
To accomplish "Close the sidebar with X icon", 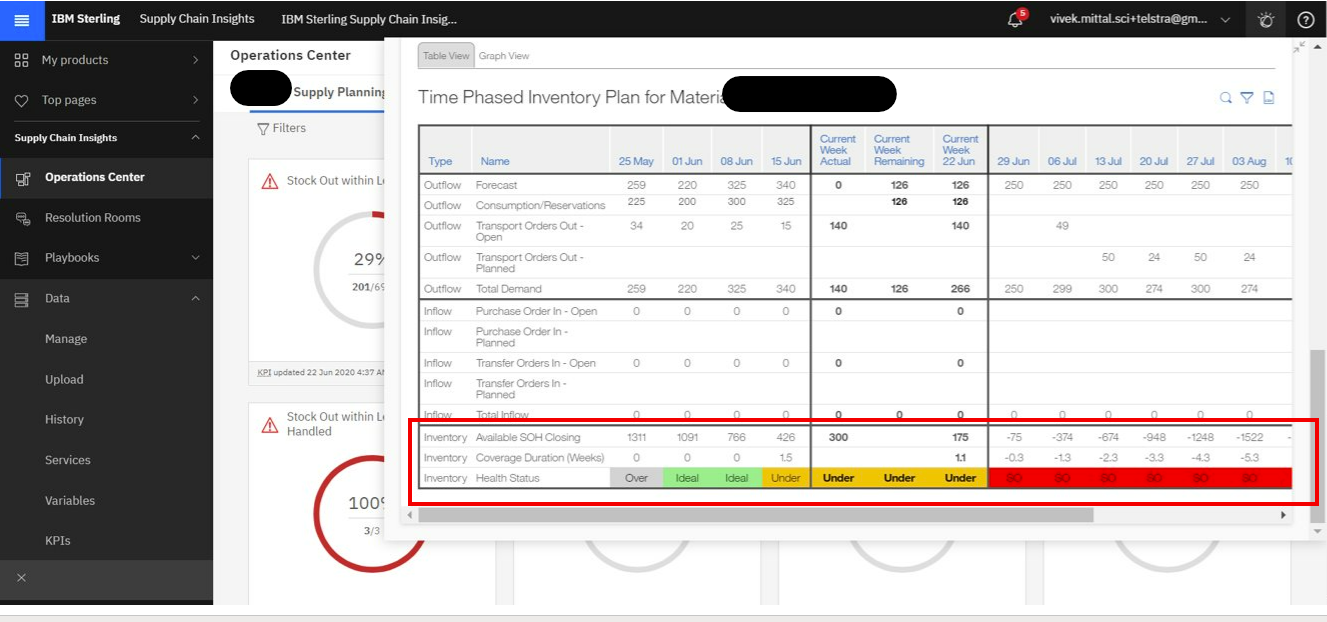I will click(22, 578).
